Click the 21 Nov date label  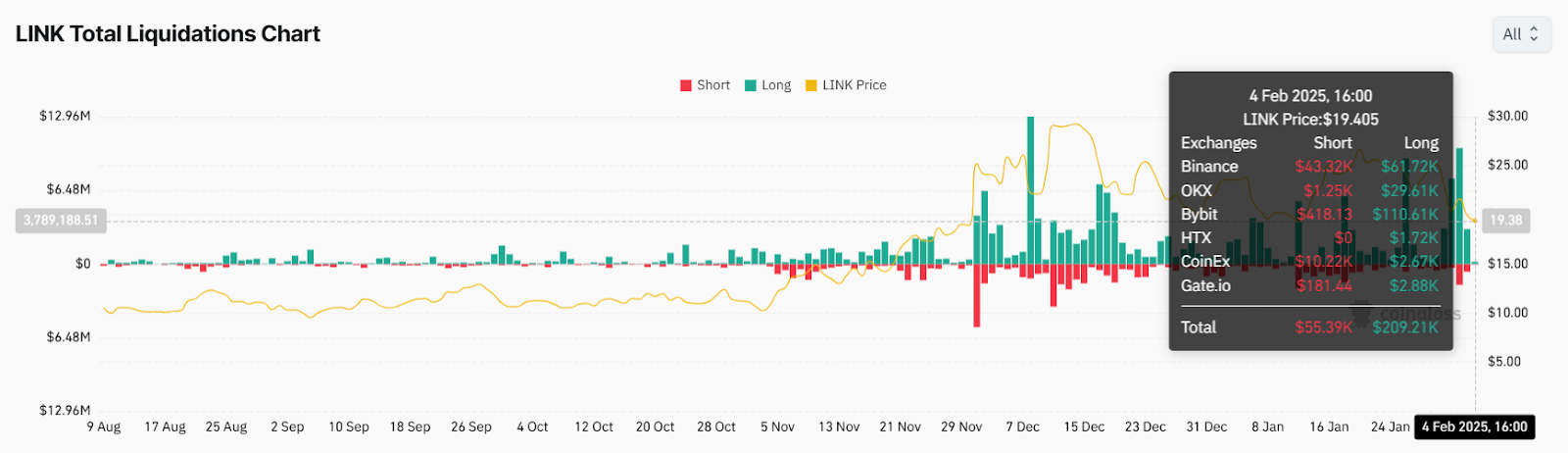click(x=900, y=427)
